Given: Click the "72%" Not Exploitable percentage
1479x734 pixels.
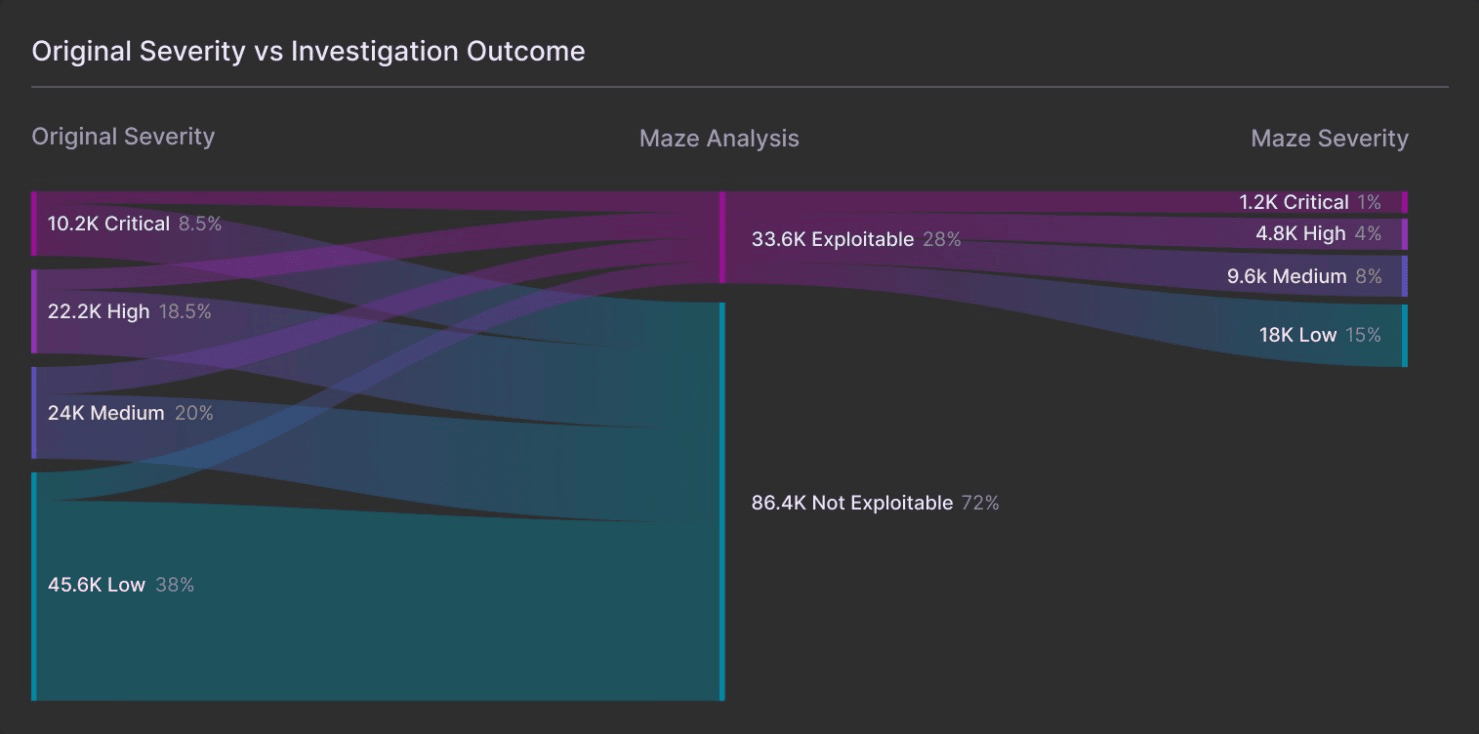Looking at the screenshot, I should 980,503.
